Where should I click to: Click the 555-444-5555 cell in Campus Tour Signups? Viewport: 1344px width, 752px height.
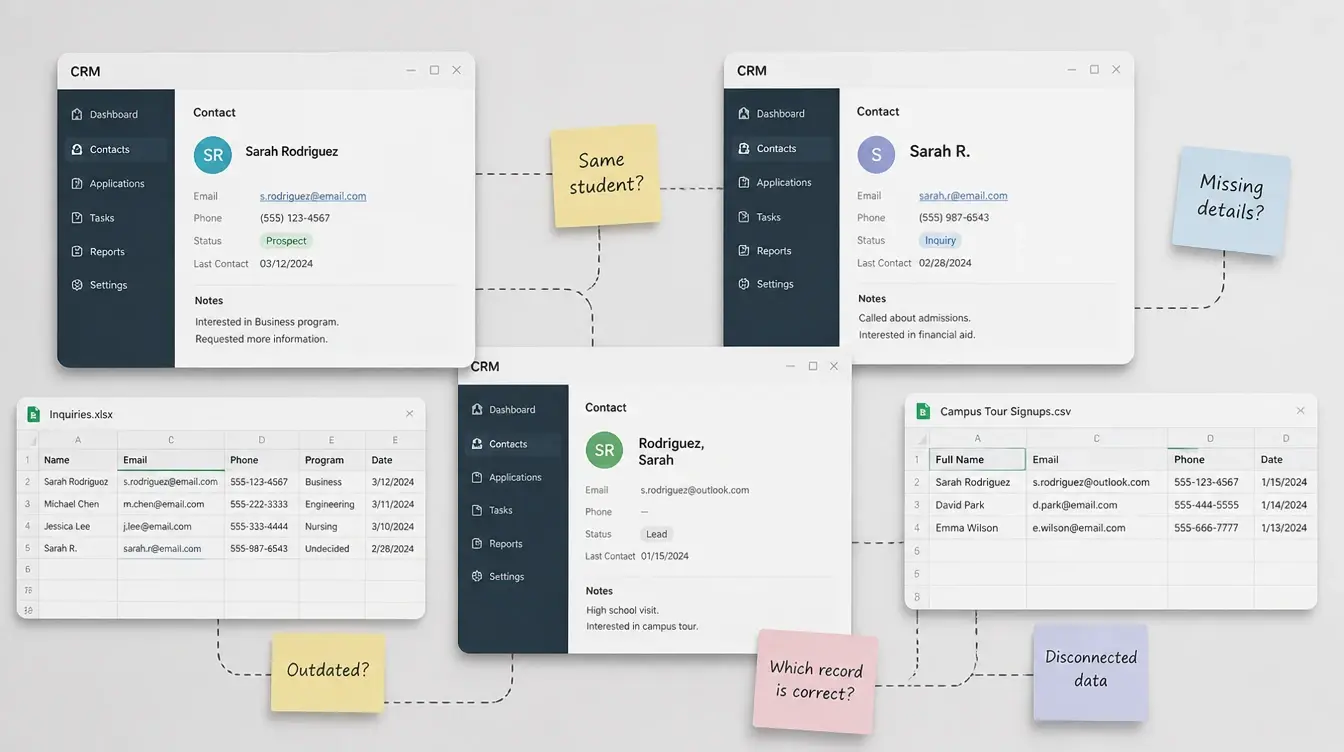pos(1211,505)
